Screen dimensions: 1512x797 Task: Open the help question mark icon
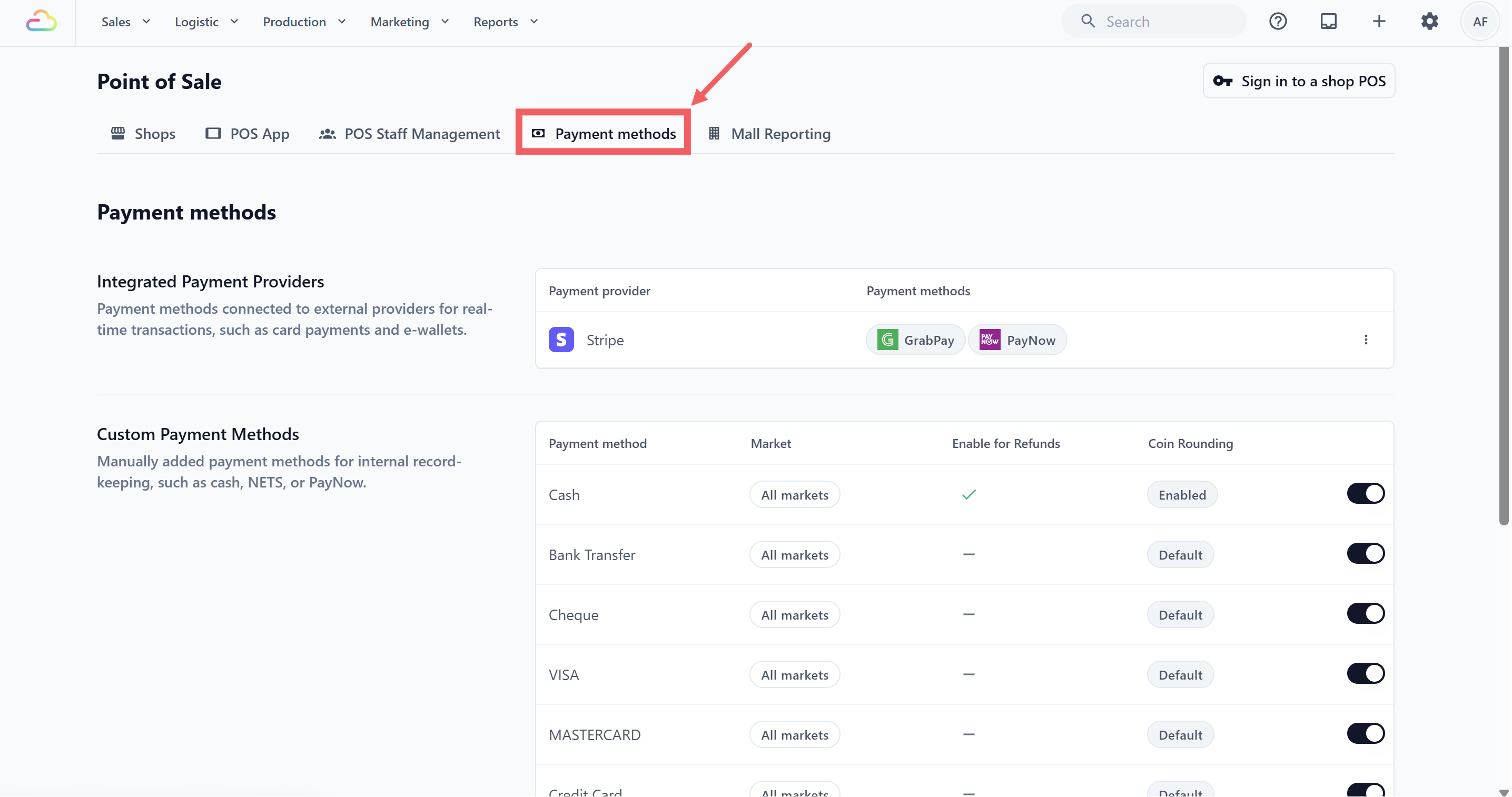pyautogui.click(x=1278, y=22)
